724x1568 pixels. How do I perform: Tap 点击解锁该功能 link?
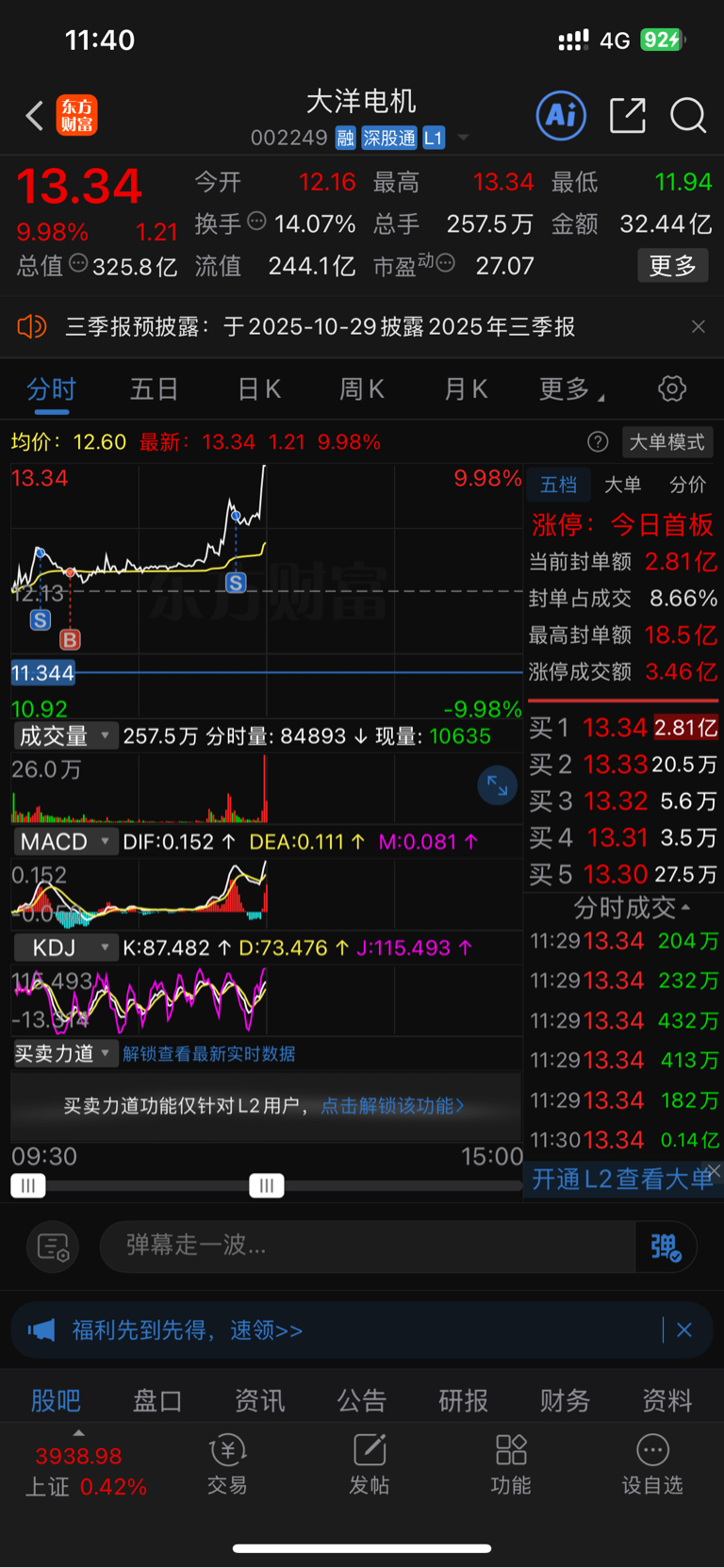(392, 1105)
